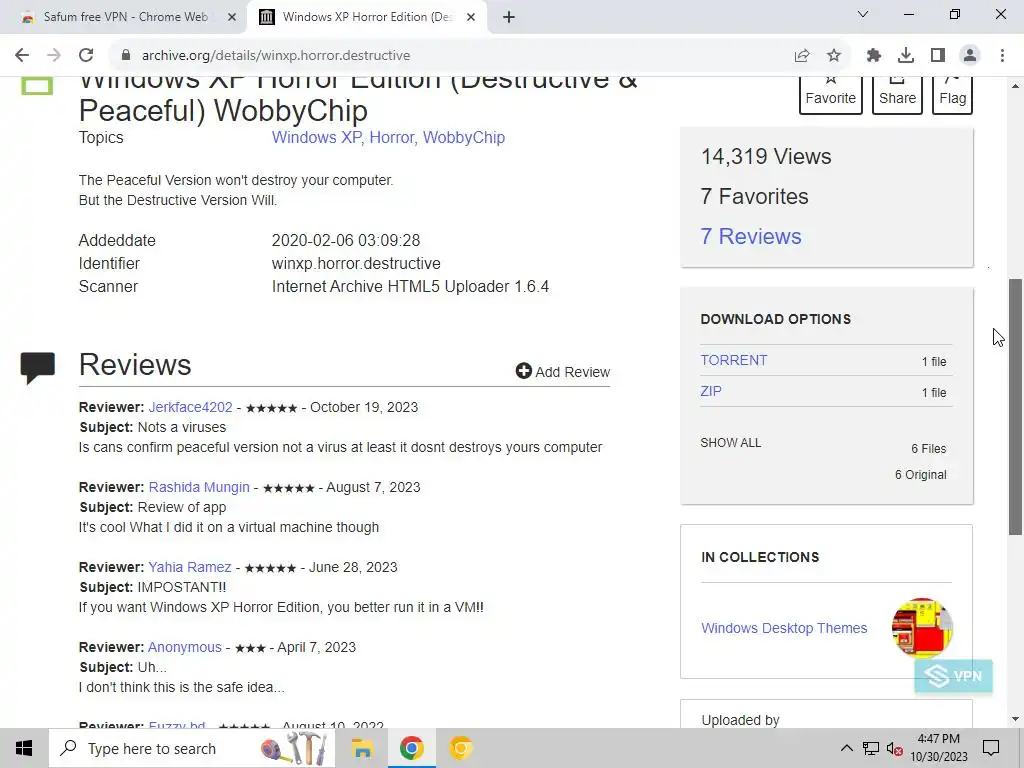Viewport: 1024px width, 768px height.
Task: Click the muted volume tray icon
Action: [895, 749]
